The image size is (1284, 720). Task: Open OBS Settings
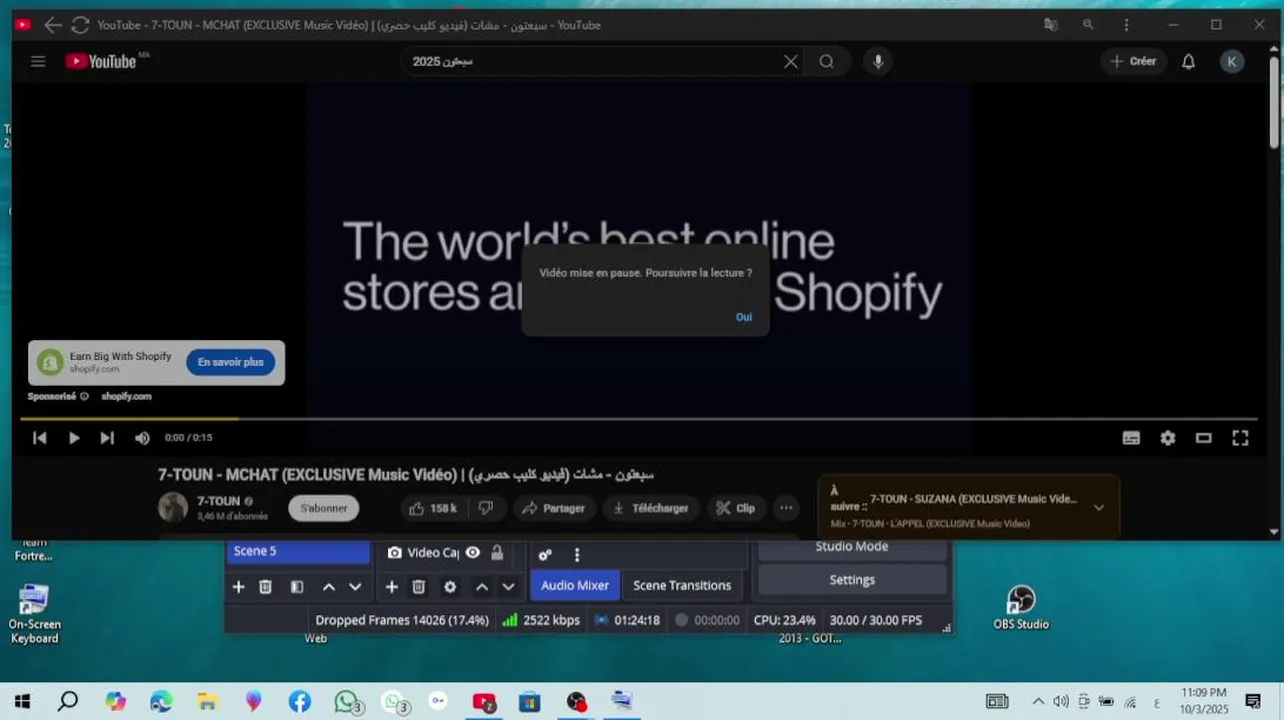point(852,580)
